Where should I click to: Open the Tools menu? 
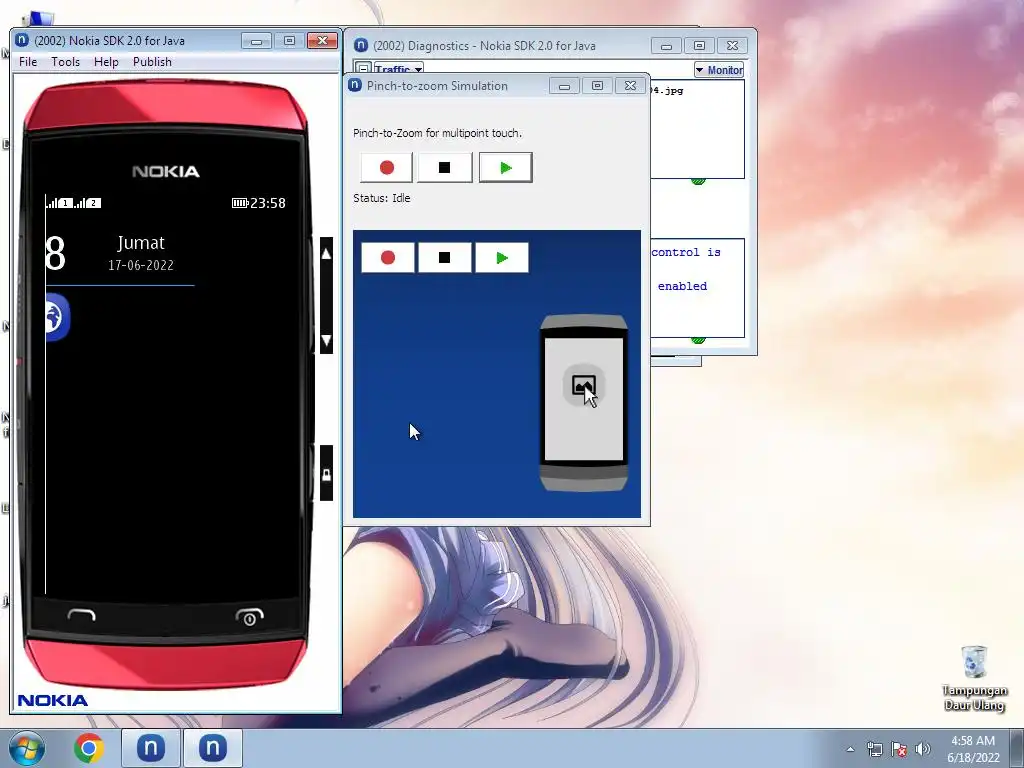(x=65, y=61)
